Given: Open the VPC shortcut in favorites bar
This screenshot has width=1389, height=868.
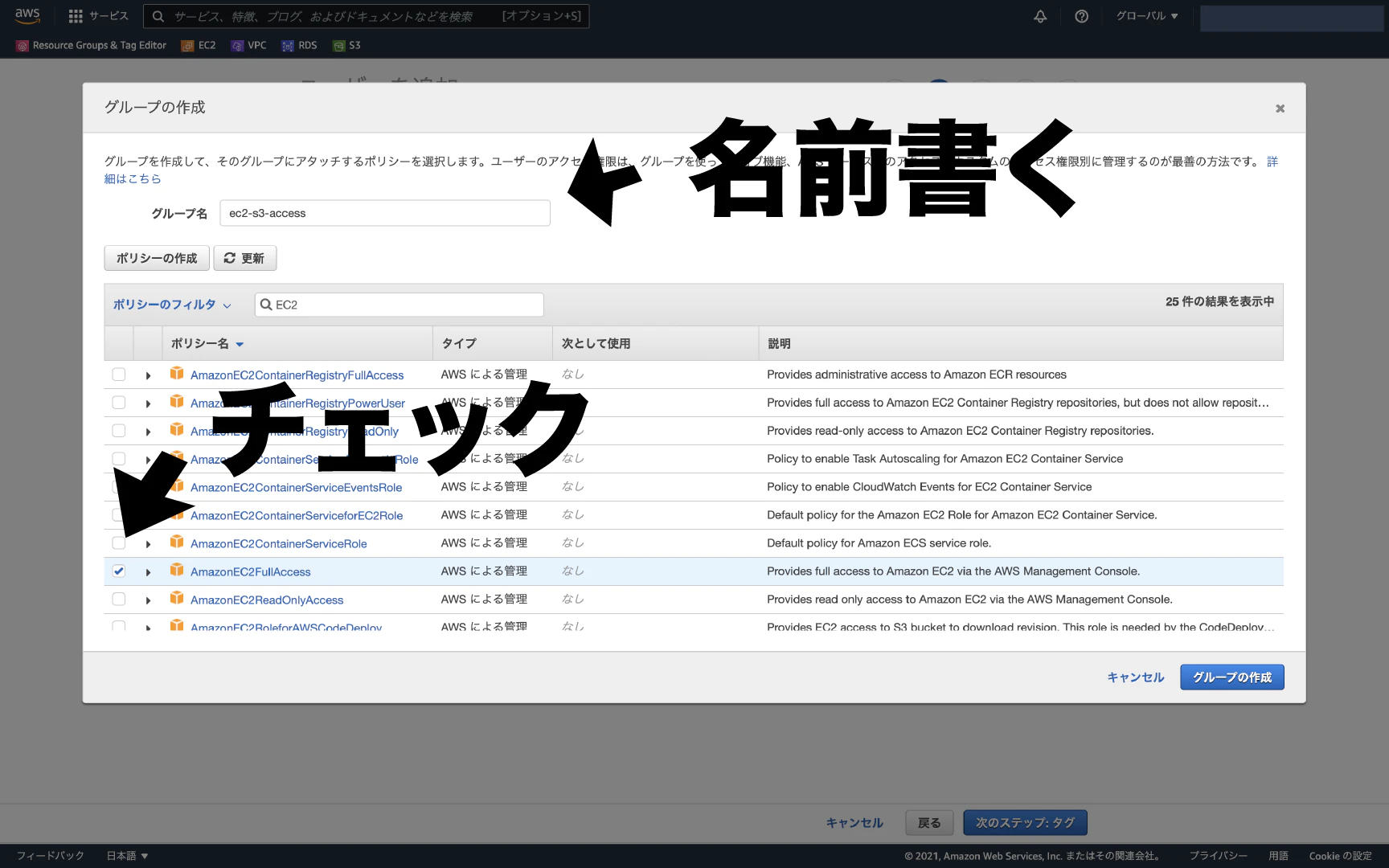Looking at the screenshot, I should coord(248,46).
